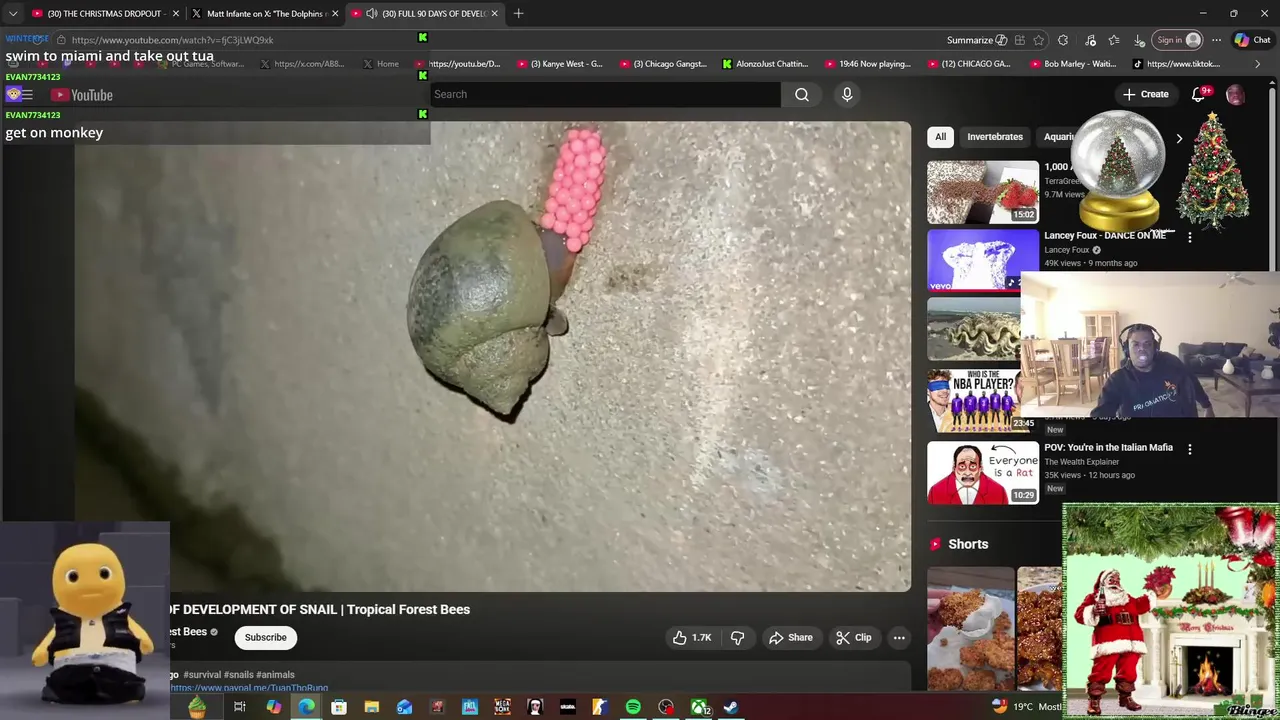
Task: Open Xbox app from the taskbar
Action: click(699, 707)
